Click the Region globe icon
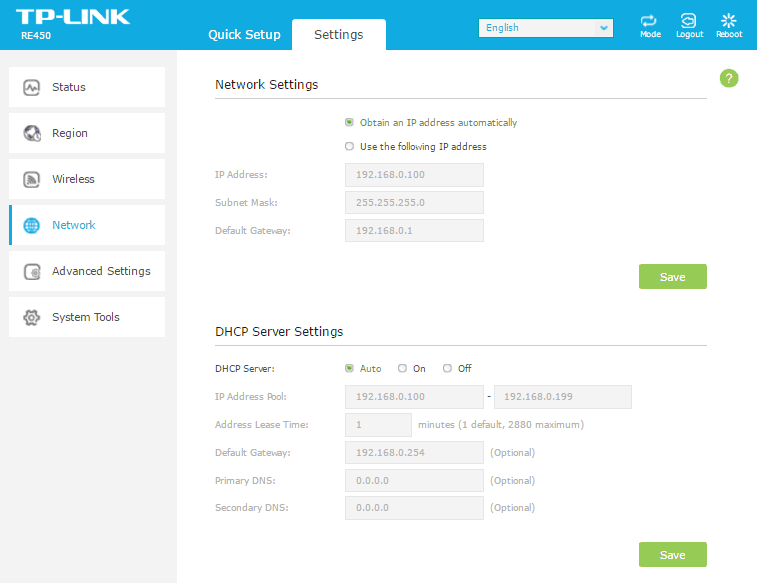757x583 pixels. [32, 133]
